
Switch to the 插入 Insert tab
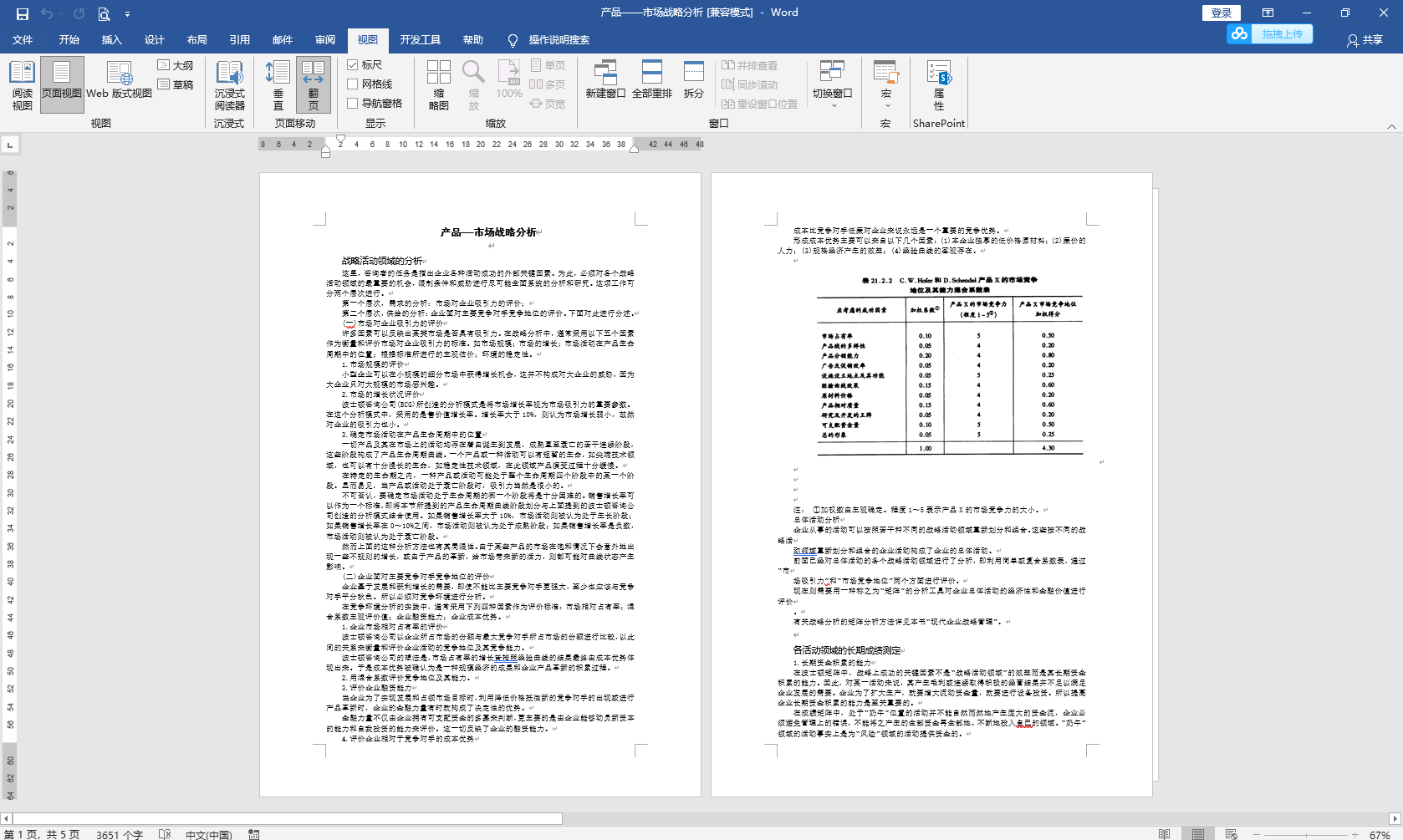coord(112,40)
